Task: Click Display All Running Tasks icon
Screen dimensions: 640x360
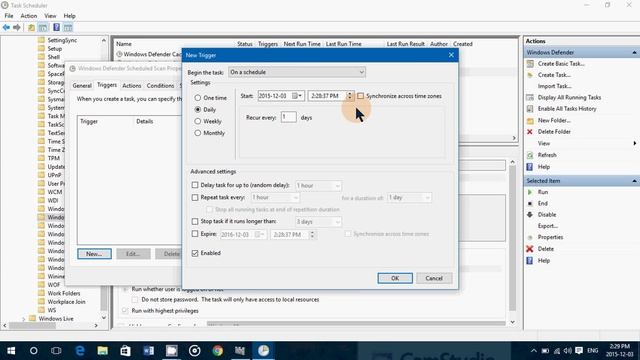Action: 530,98
